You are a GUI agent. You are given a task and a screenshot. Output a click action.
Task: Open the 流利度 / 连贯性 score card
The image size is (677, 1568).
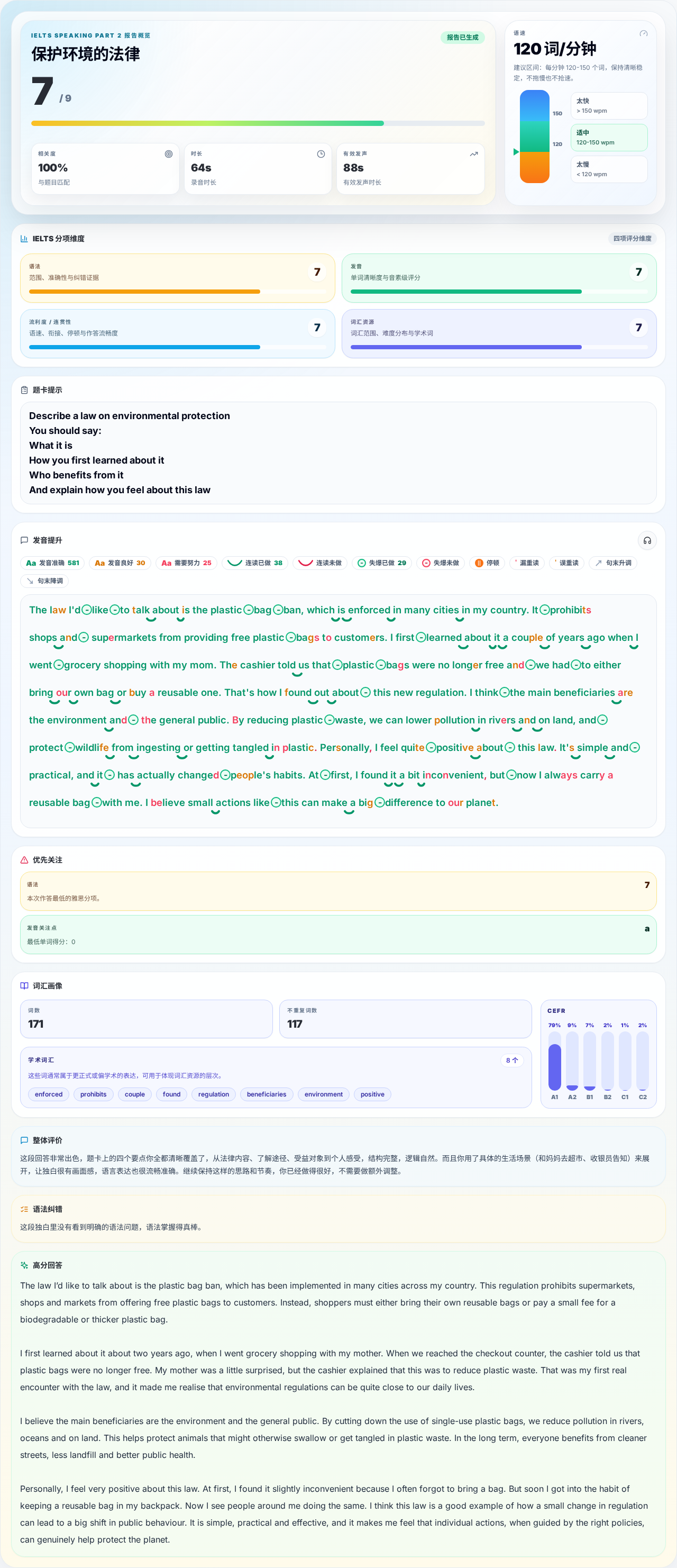[178, 333]
